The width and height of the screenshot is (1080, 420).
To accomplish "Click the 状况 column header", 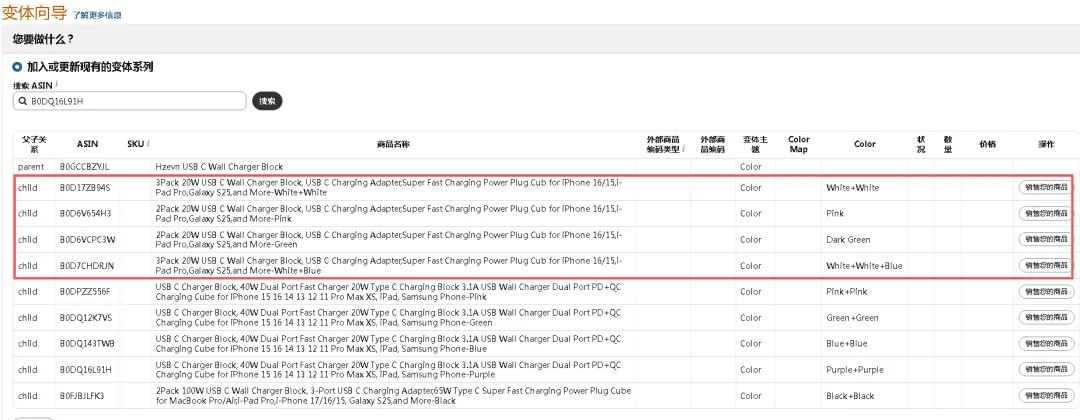I will [921, 144].
